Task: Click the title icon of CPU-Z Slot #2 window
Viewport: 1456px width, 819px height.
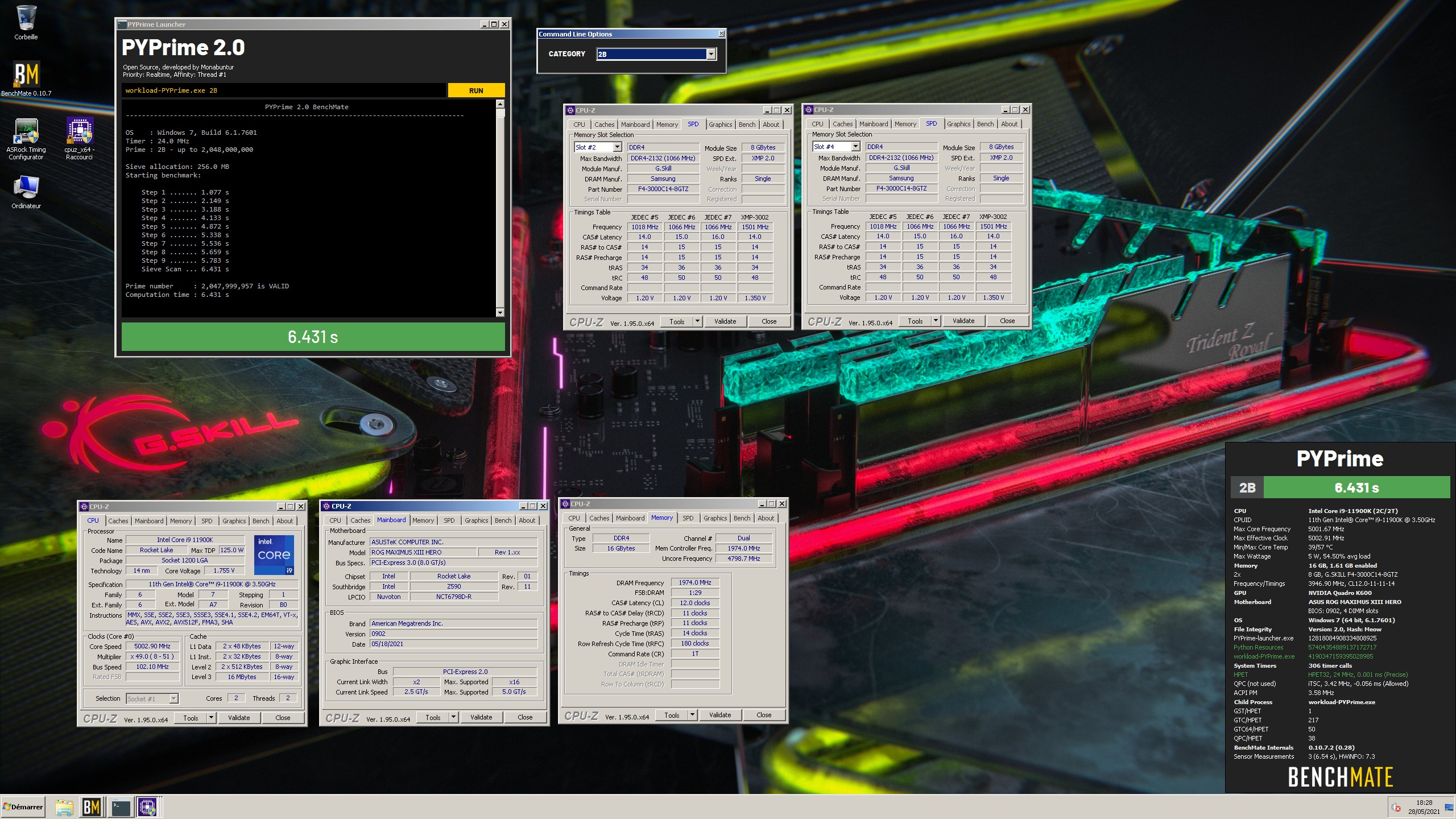Action: pyautogui.click(x=570, y=110)
